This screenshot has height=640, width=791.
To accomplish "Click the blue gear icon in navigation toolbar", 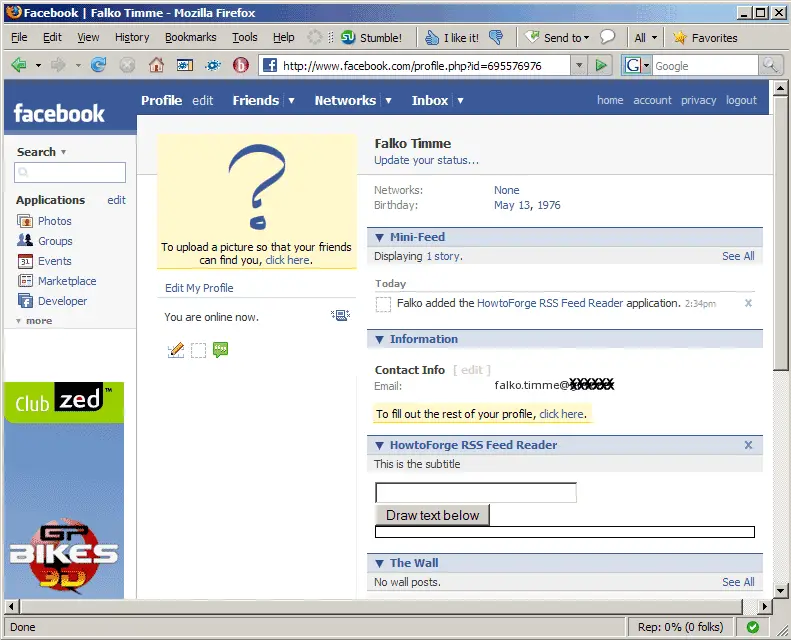I will point(213,65).
